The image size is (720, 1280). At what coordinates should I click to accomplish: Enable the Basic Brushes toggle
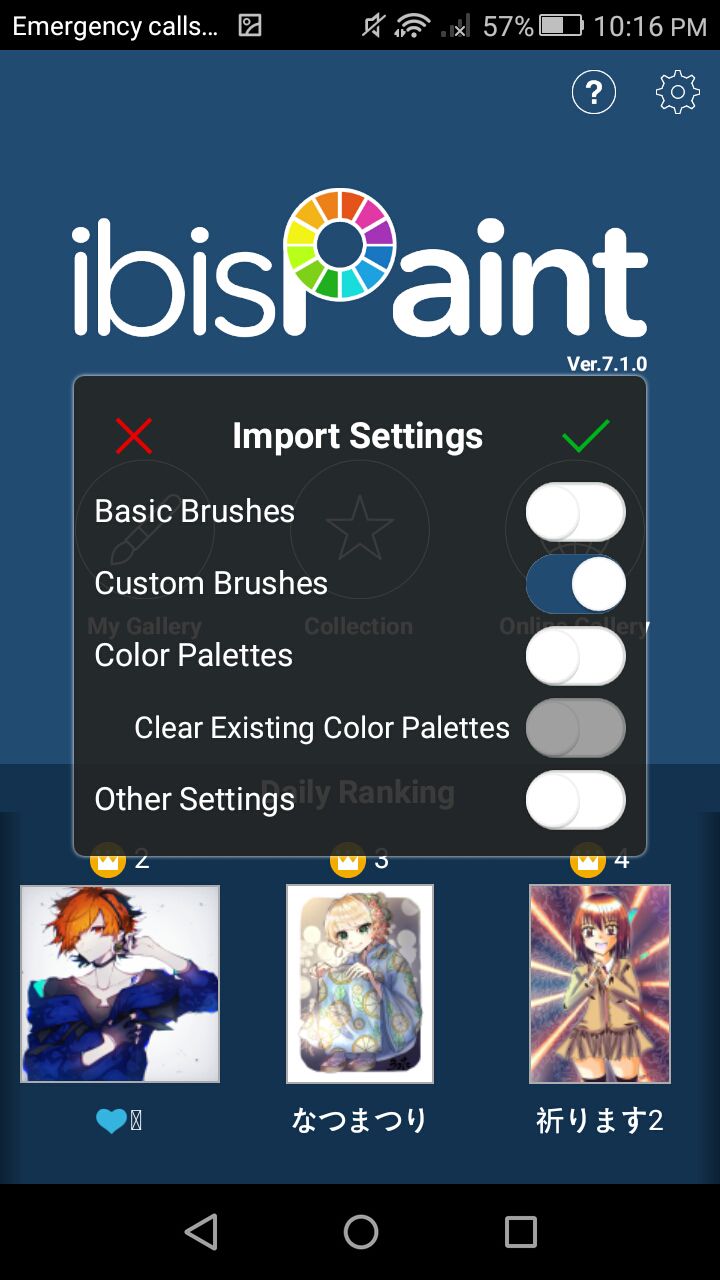point(576,512)
